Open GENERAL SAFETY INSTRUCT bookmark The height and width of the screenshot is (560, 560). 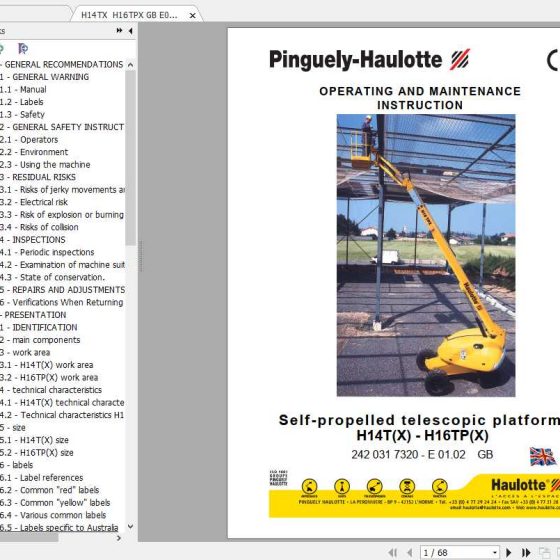pyautogui.click(x=61, y=127)
